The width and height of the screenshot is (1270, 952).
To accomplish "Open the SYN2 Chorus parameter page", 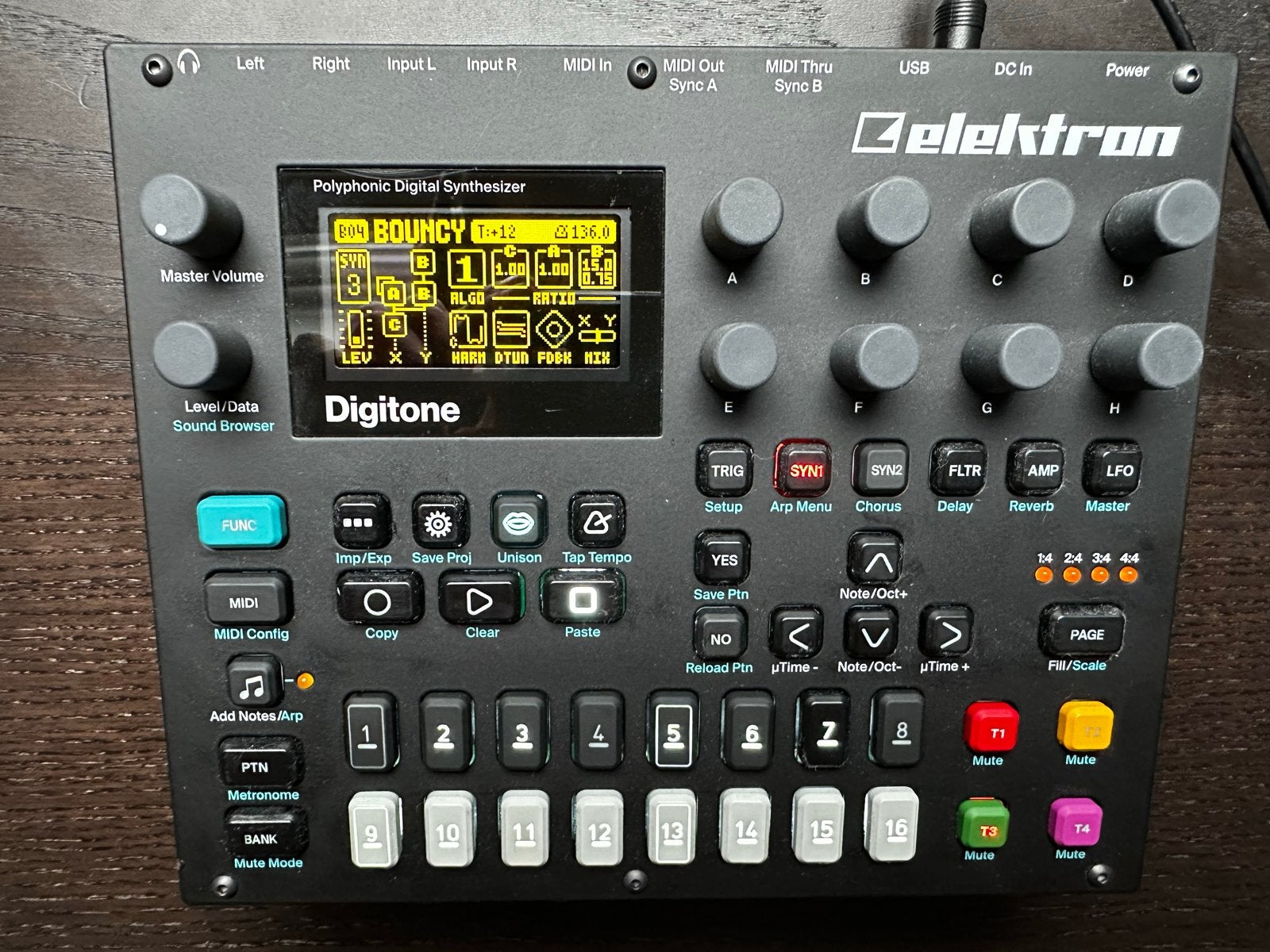I will 882,470.
